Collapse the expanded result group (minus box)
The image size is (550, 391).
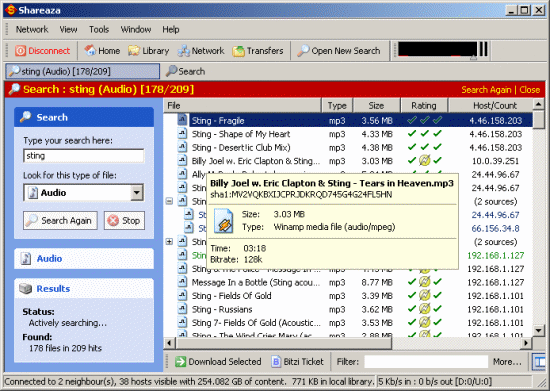tap(169, 201)
